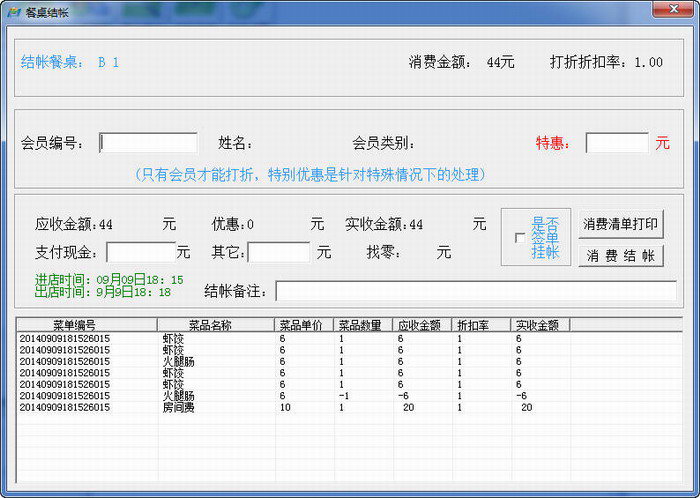Screen dimensions: 700x498
Task: Click the 消费清单打印 button
Action: 621,223
